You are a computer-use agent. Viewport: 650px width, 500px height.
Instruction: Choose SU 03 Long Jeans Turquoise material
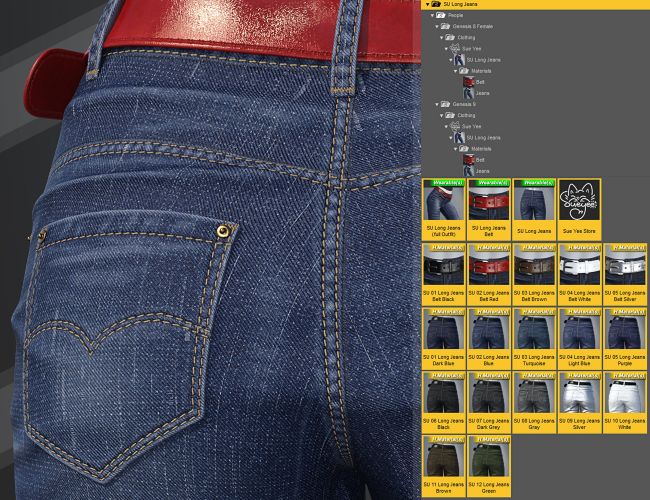pos(534,336)
